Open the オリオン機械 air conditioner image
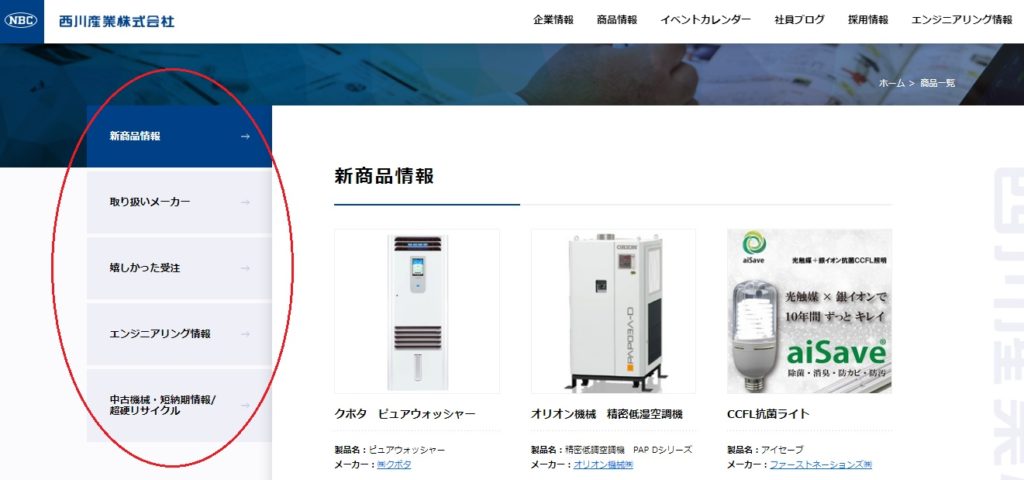The image size is (1024, 480). [613, 311]
